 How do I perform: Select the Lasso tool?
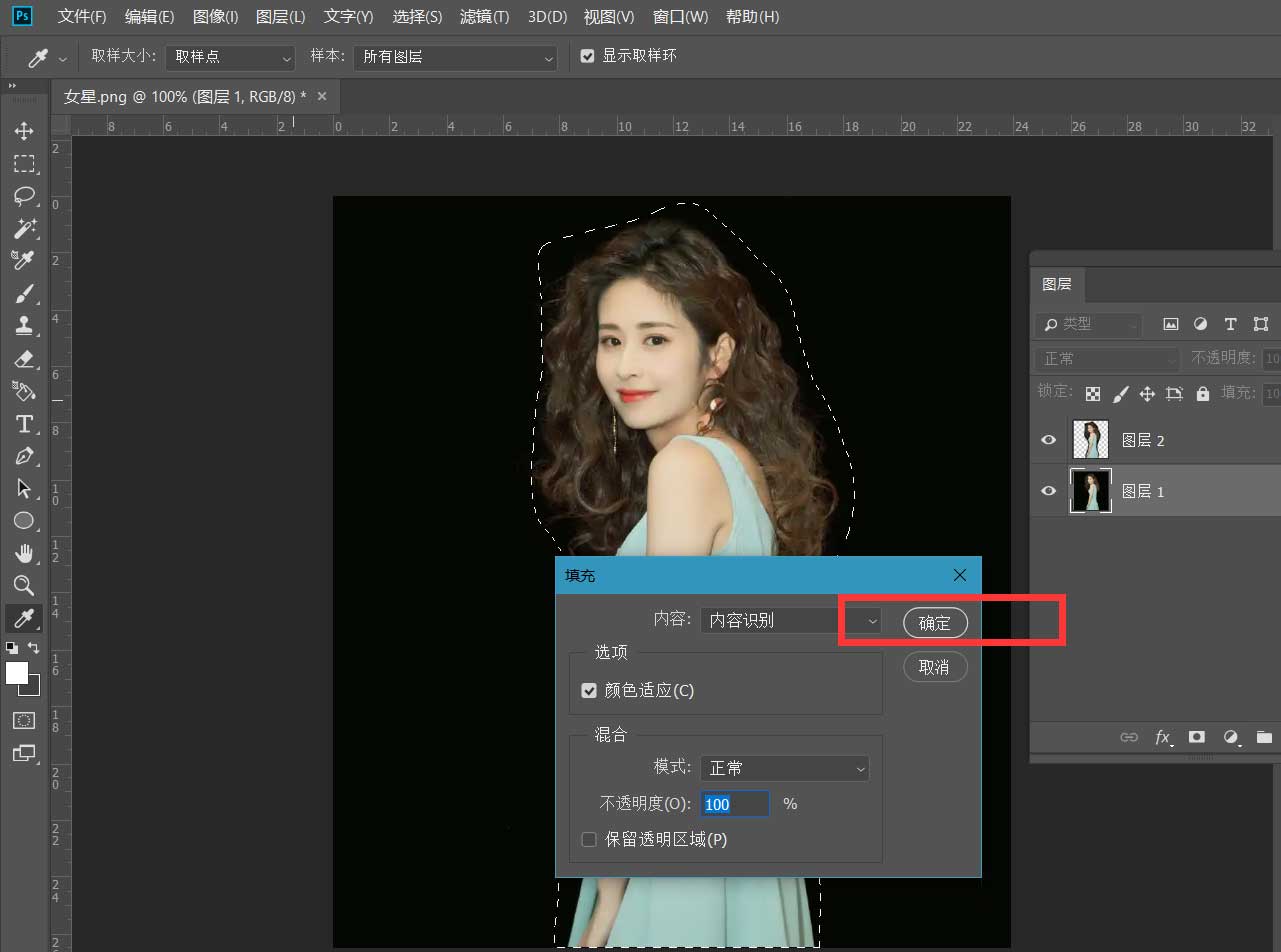pyautogui.click(x=24, y=196)
